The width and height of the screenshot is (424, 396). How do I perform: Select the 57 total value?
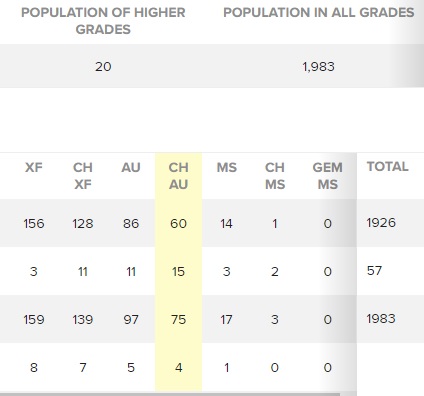[374, 271]
